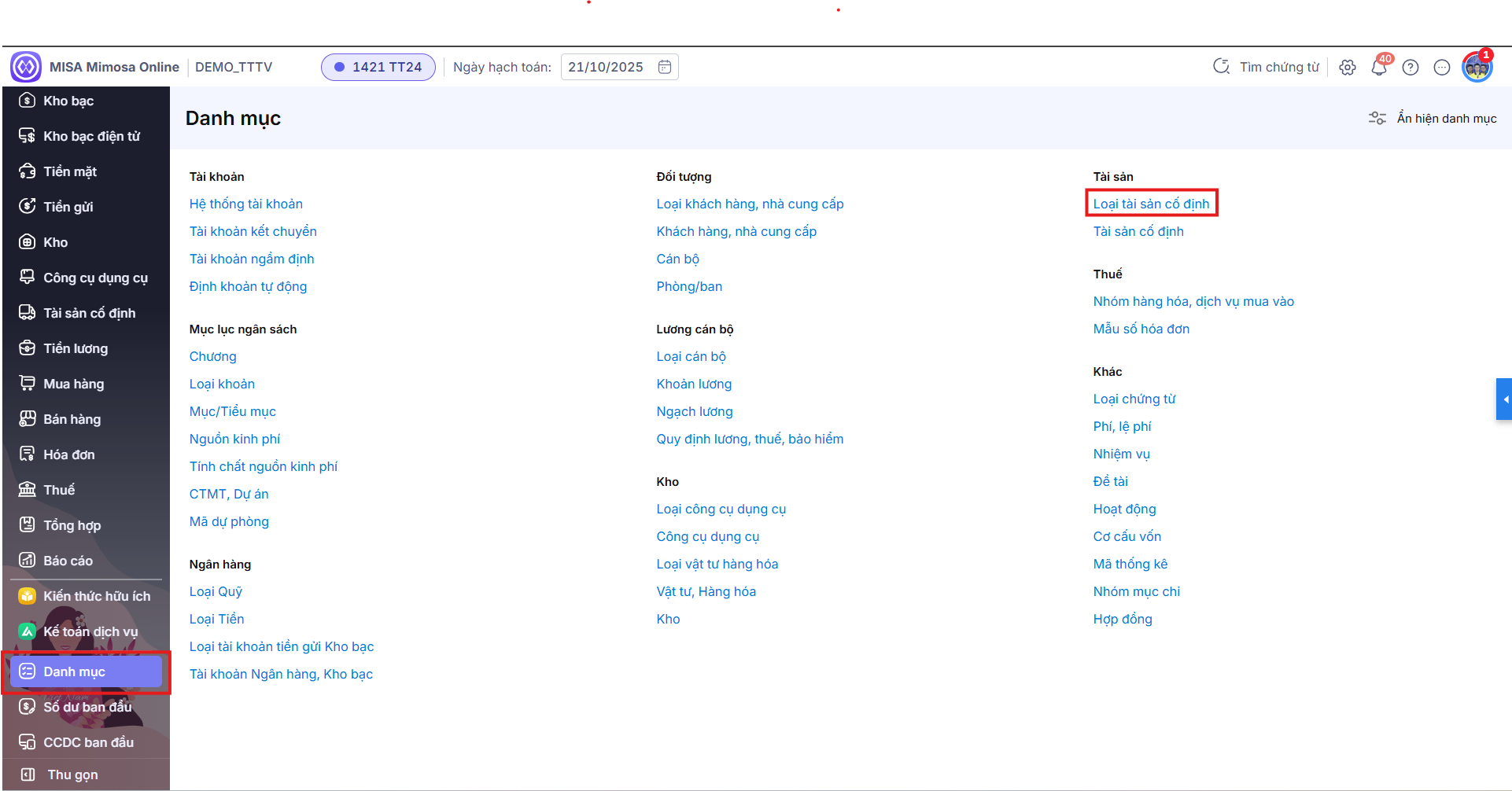Open Kho bạc in the sidebar

tap(68, 101)
